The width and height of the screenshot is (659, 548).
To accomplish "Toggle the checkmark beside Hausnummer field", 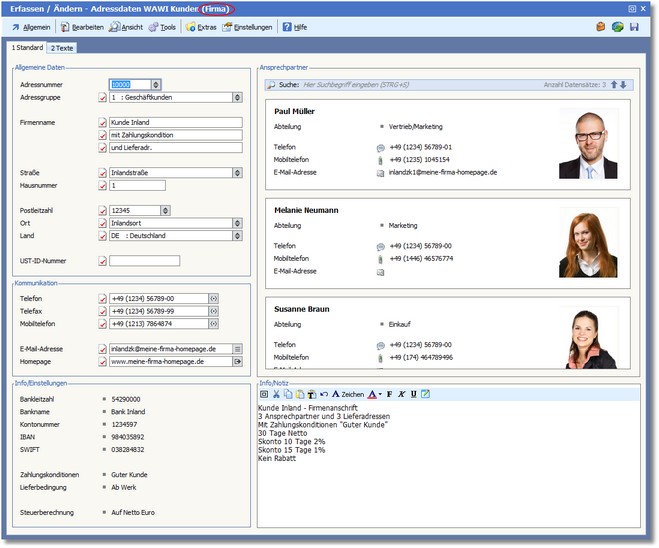I will coord(102,186).
